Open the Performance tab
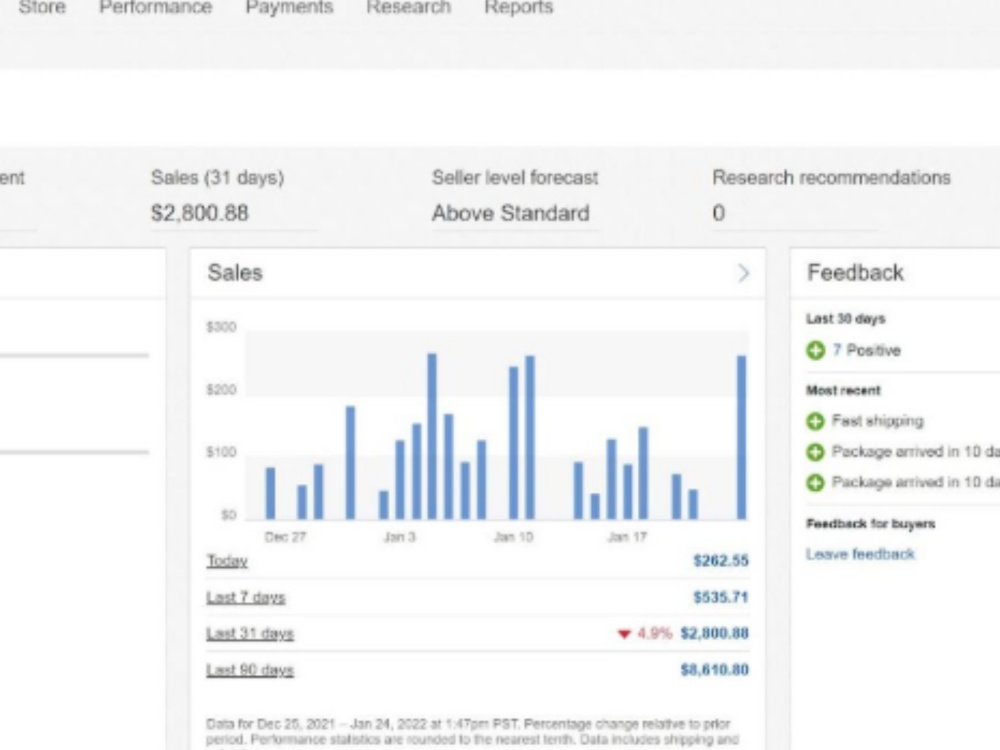The height and width of the screenshot is (750, 1000). coord(156,7)
